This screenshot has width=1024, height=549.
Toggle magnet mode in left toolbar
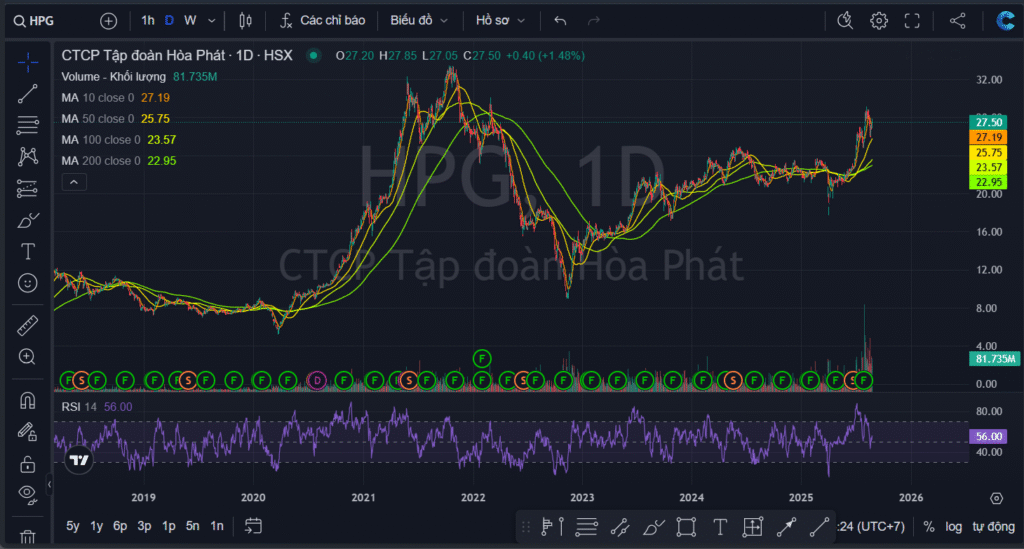click(x=28, y=400)
